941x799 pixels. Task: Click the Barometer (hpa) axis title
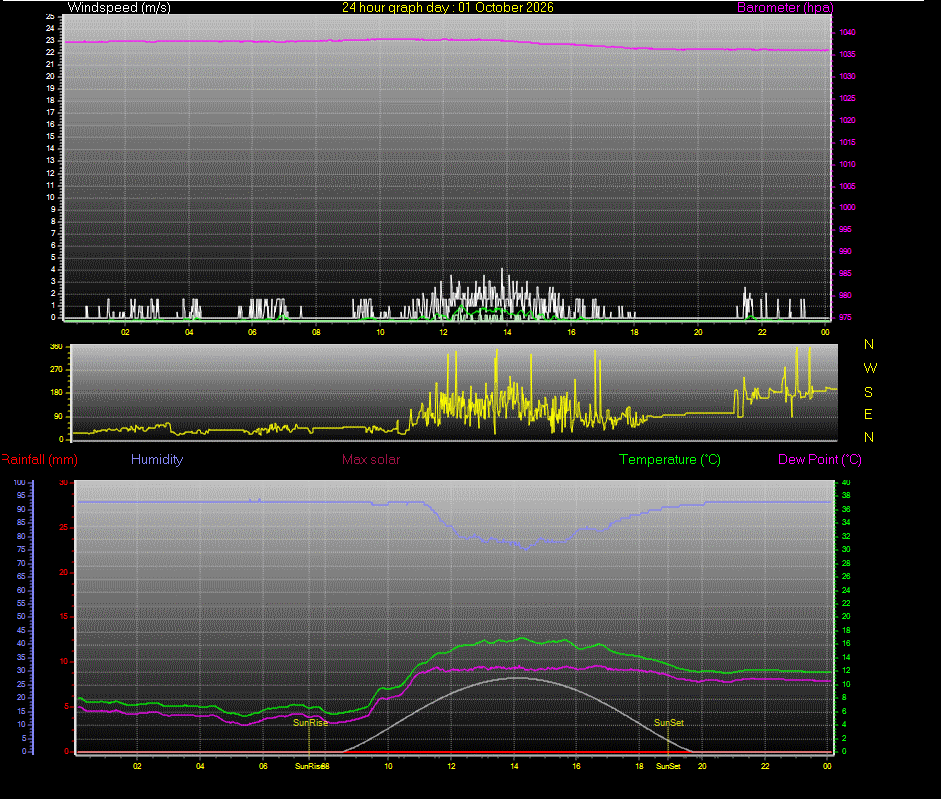(785, 7)
